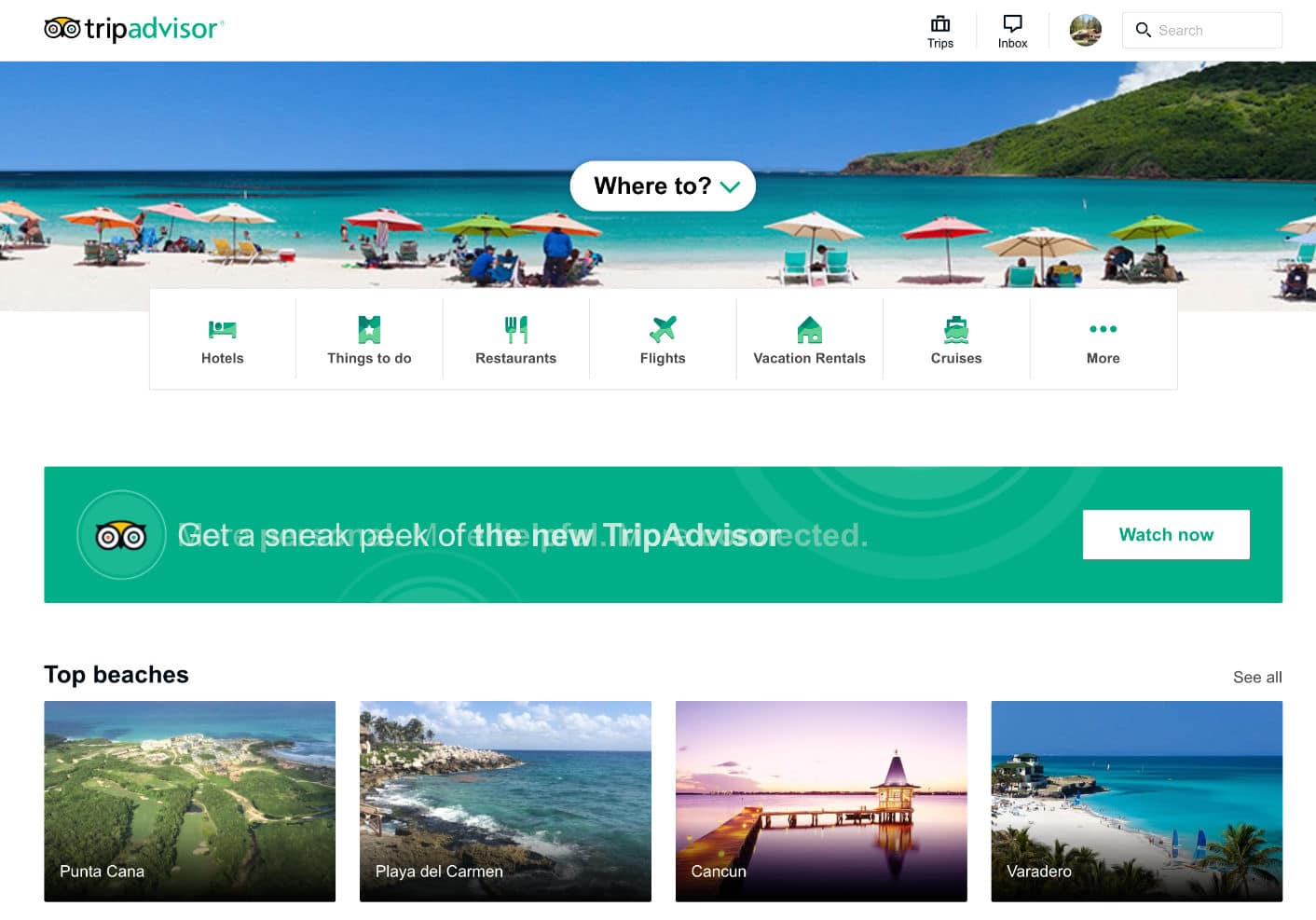Click the Cruises ship icon
Screen dimensions: 1316x920
coord(956,328)
